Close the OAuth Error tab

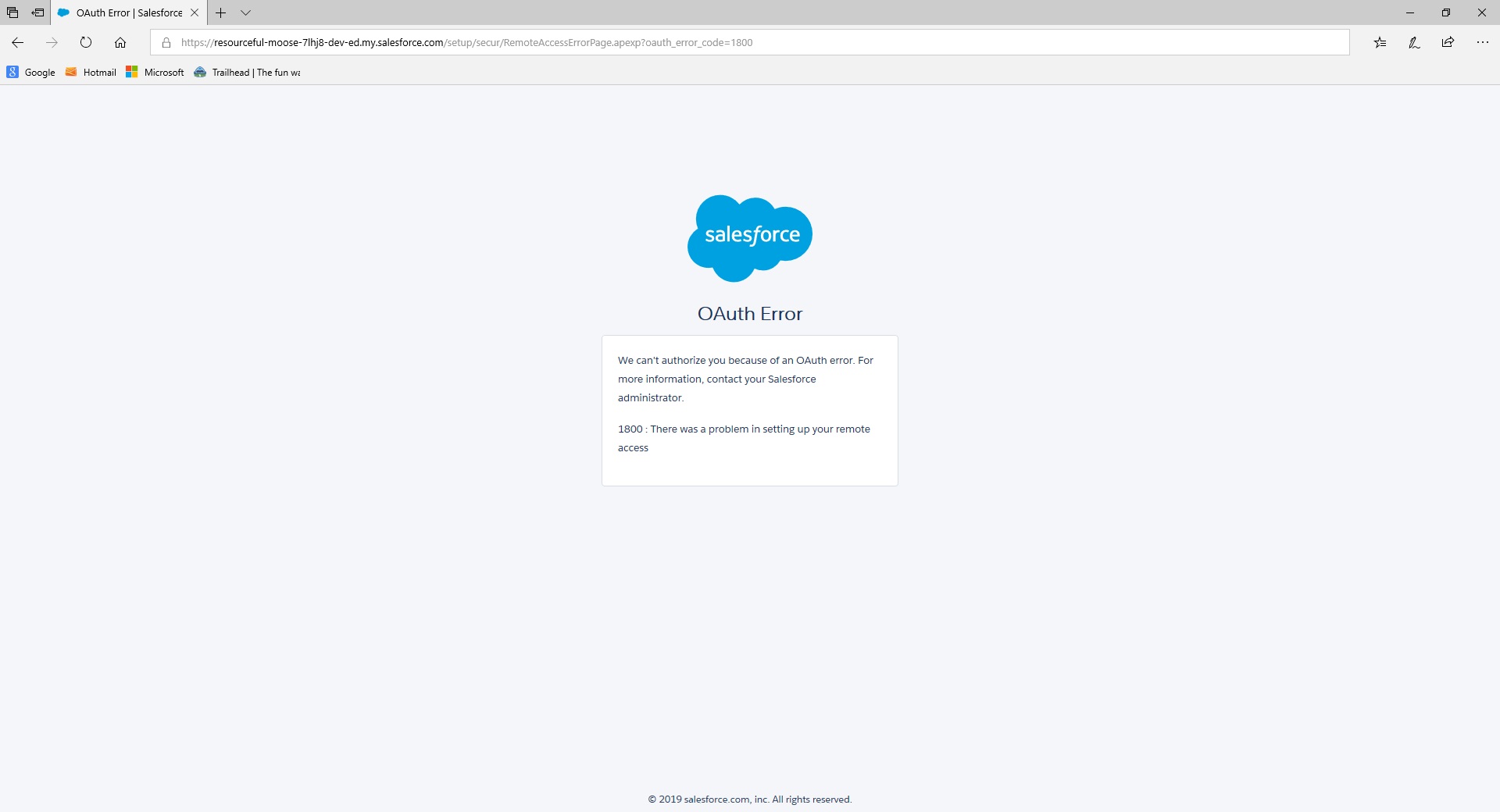tap(195, 12)
